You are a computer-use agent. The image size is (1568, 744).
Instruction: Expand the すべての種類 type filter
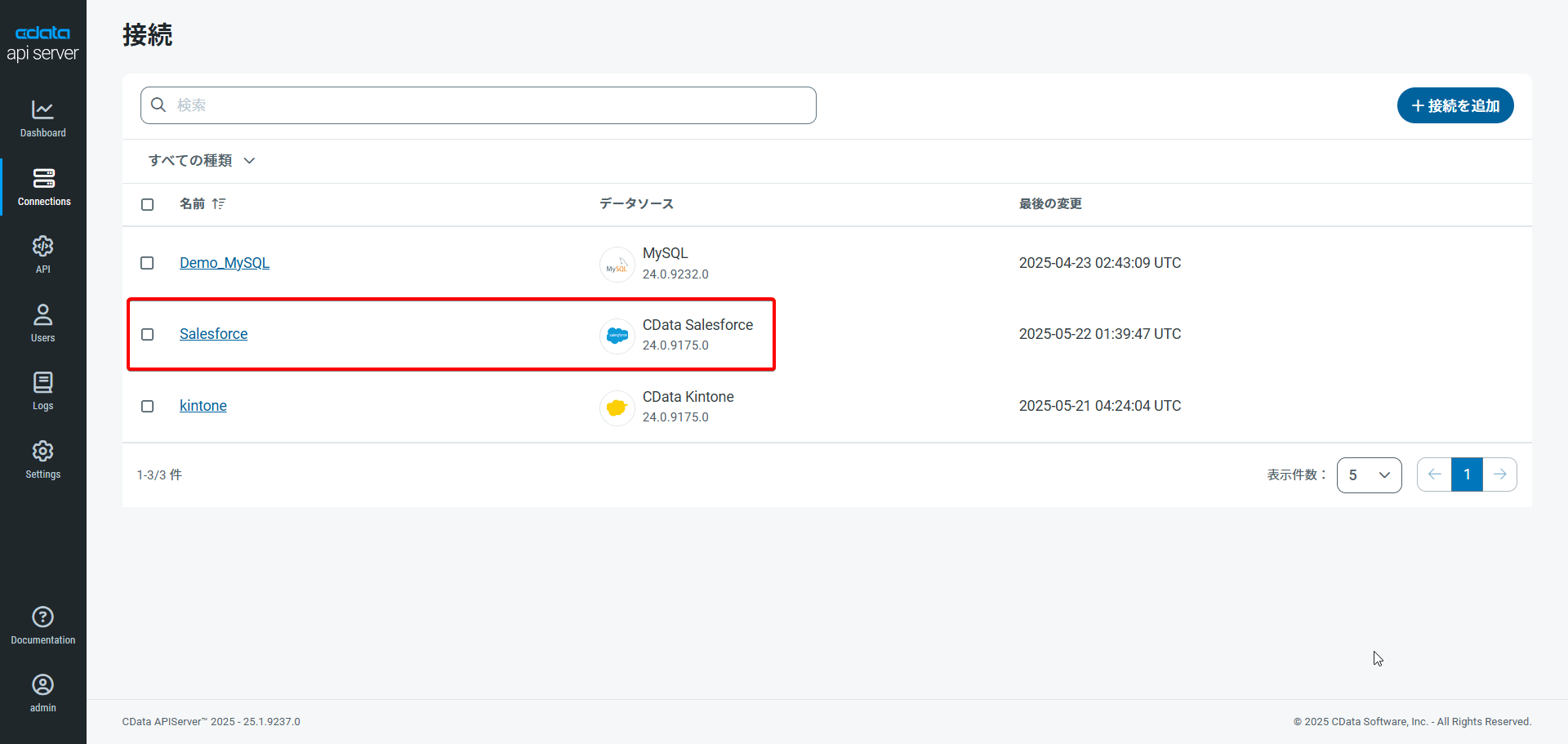[202, 161]
